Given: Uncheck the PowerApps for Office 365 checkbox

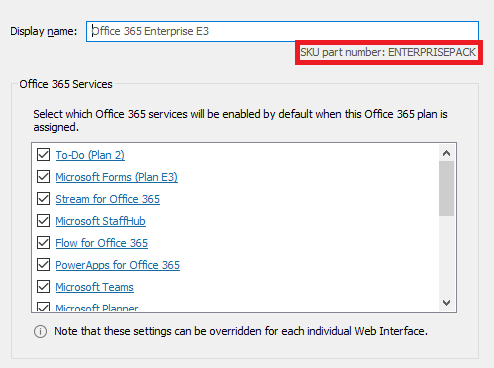Looking at the screenshot, I should point(43,265).
